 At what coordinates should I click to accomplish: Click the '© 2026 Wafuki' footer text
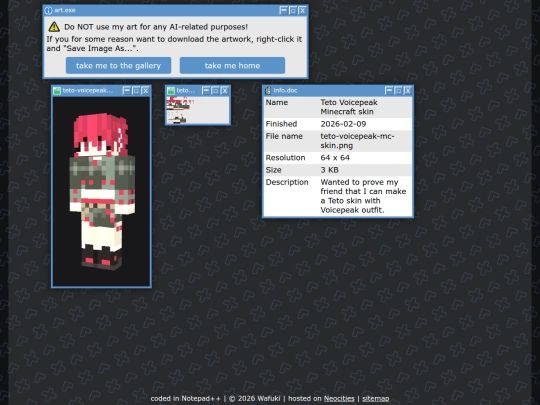coord(255,398)
